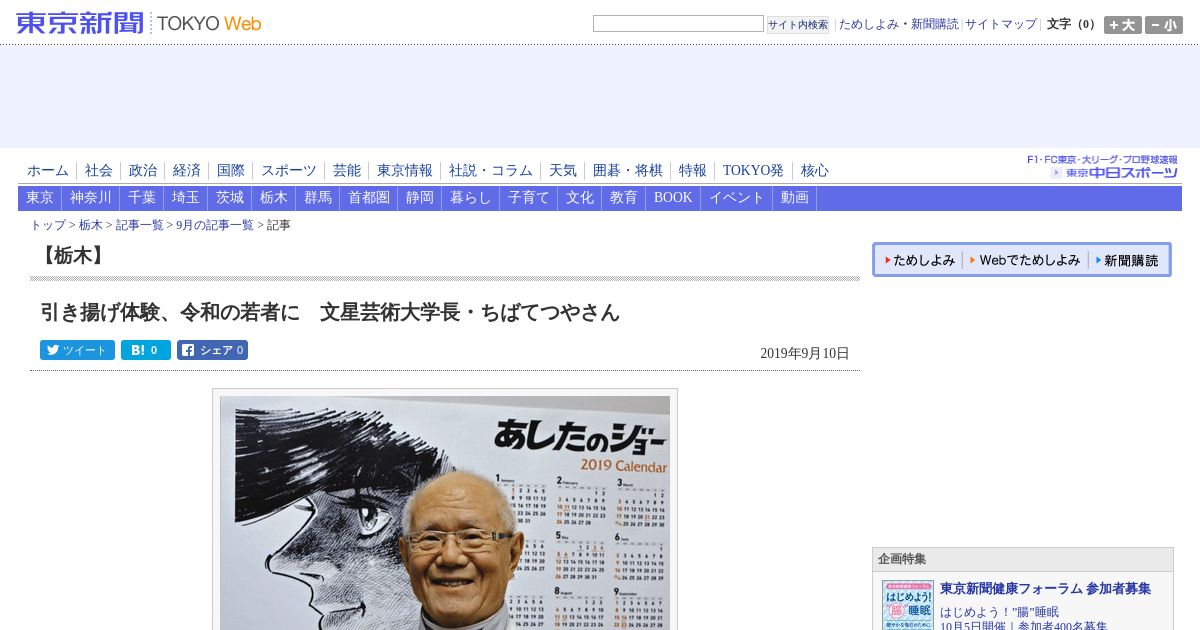Select the 静岡 regional tab
The image size is (1200, 630).
pyautogui.click(x=420, y=198)
